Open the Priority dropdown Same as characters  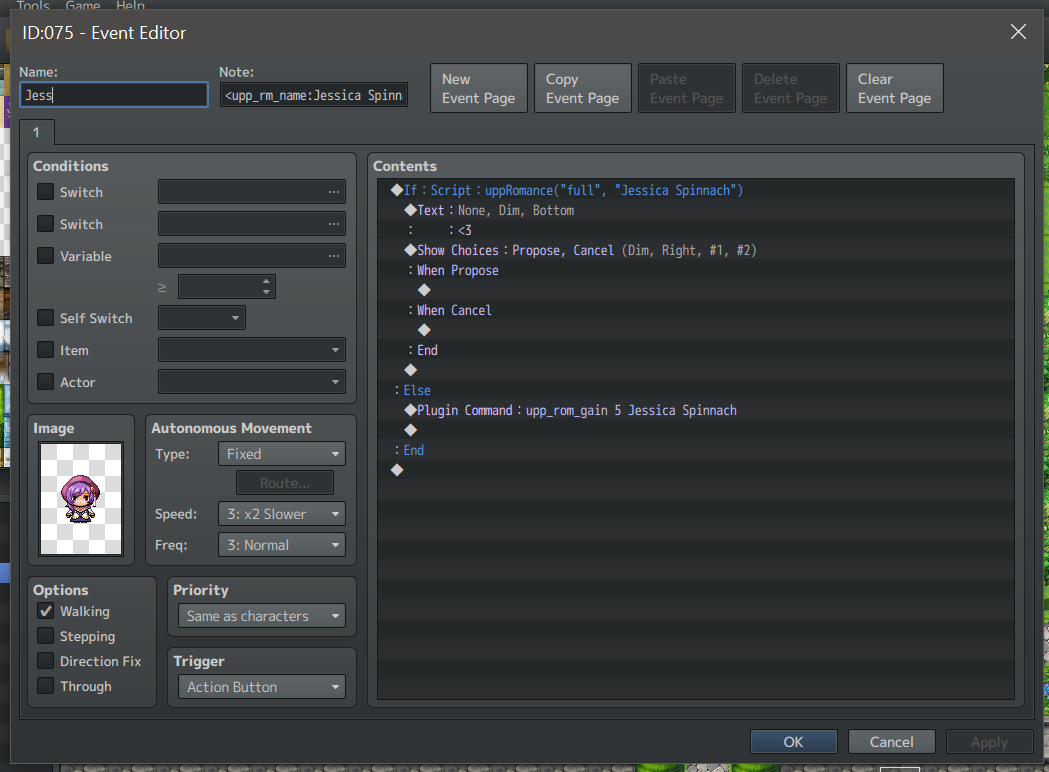coord(262,616)
